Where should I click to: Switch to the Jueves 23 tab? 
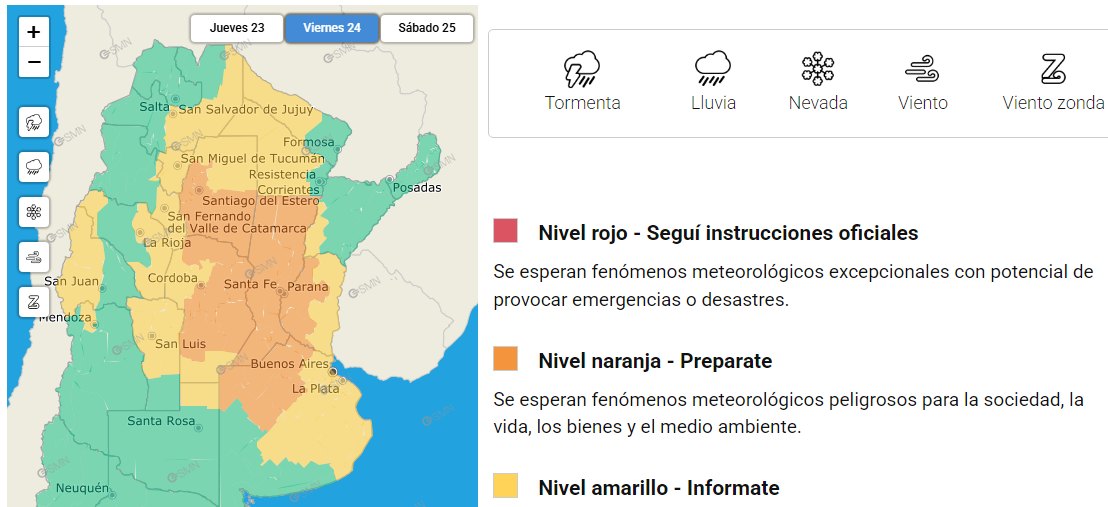(237, 28)
